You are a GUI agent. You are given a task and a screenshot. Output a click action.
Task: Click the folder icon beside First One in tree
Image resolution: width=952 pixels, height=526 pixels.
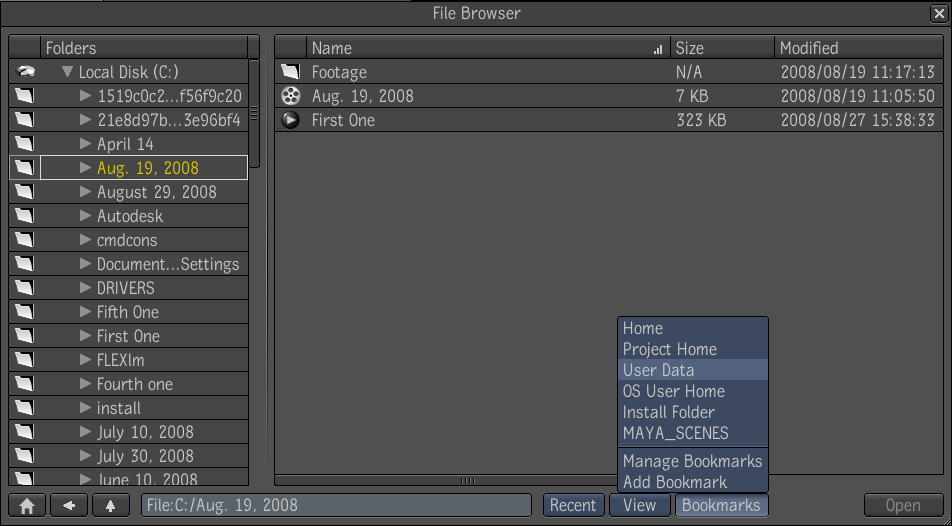[x=24, y=336]
